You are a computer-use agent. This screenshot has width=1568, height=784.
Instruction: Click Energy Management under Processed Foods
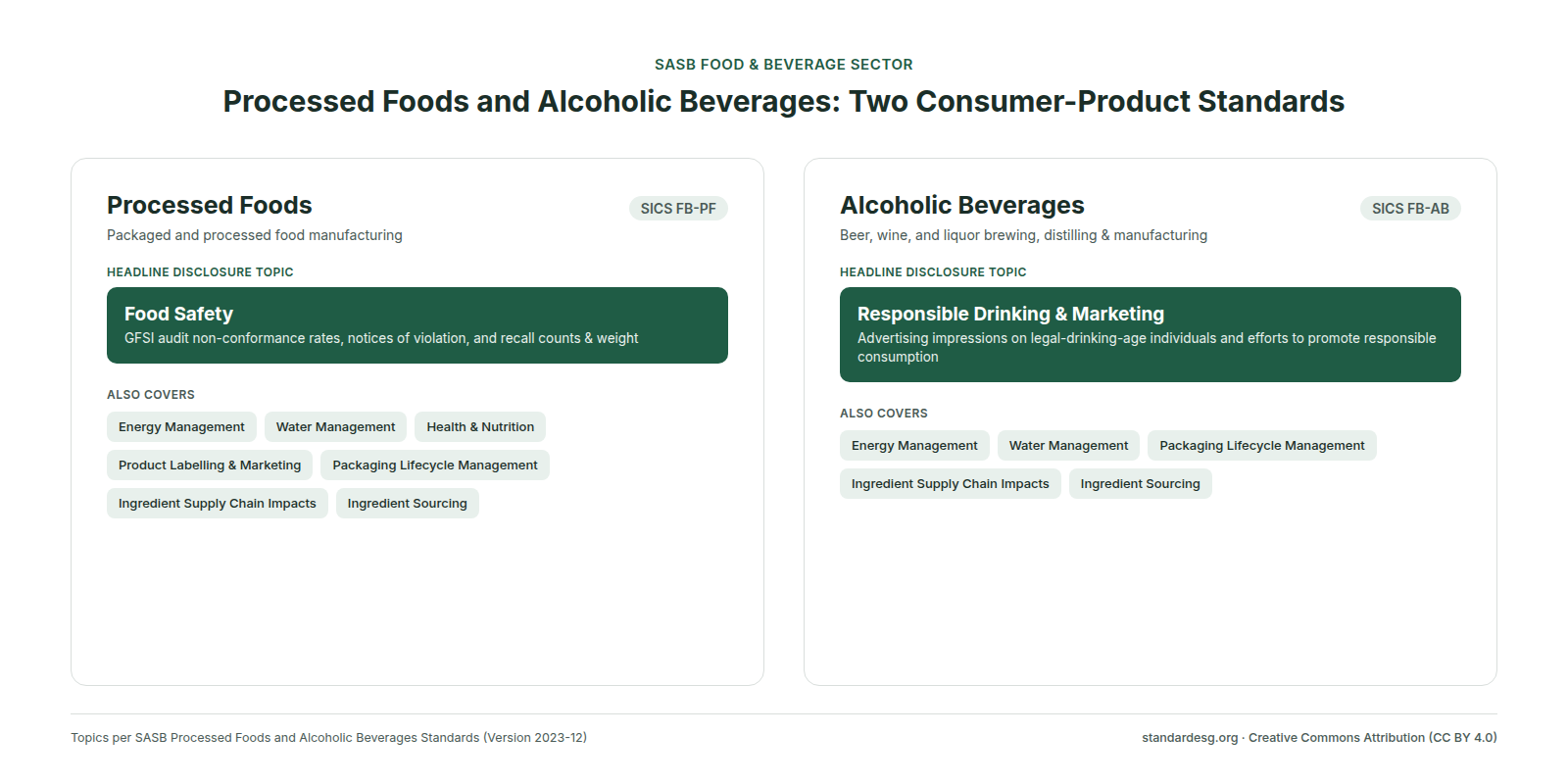coord(181,427)
